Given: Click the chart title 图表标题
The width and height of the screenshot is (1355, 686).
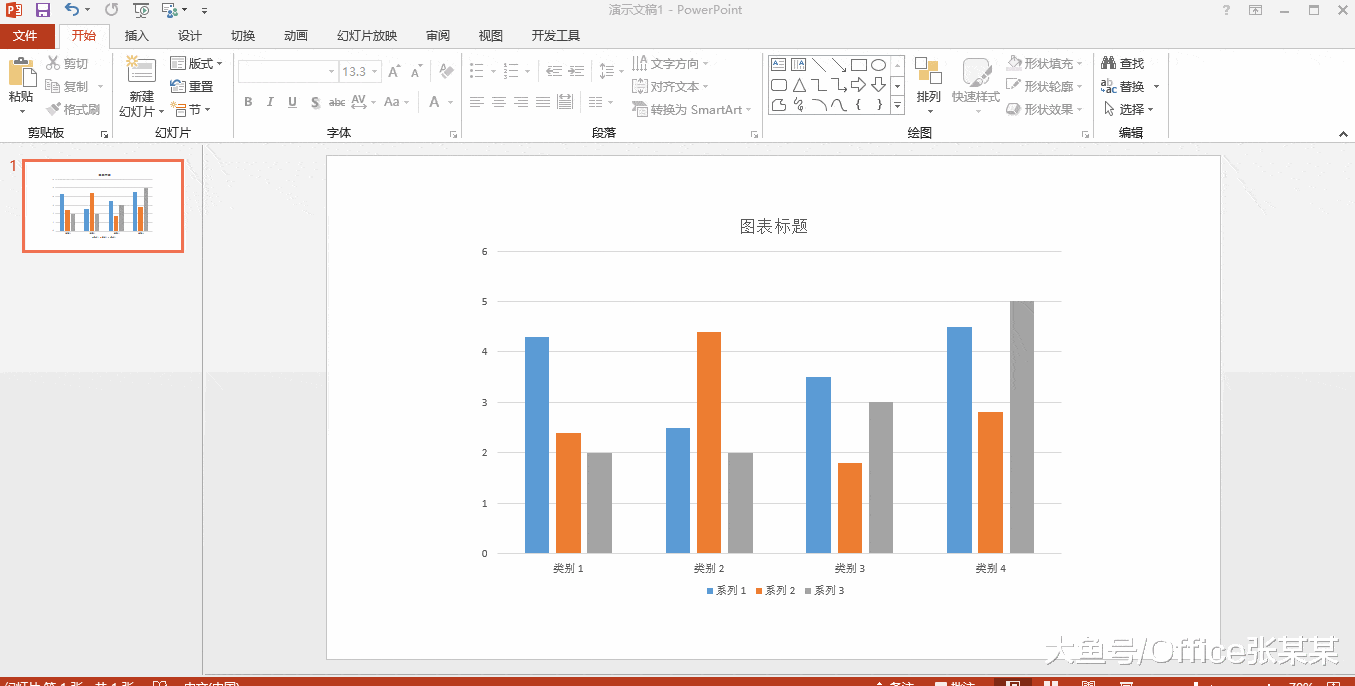Looking at the screenshot, I should [774, 227].
